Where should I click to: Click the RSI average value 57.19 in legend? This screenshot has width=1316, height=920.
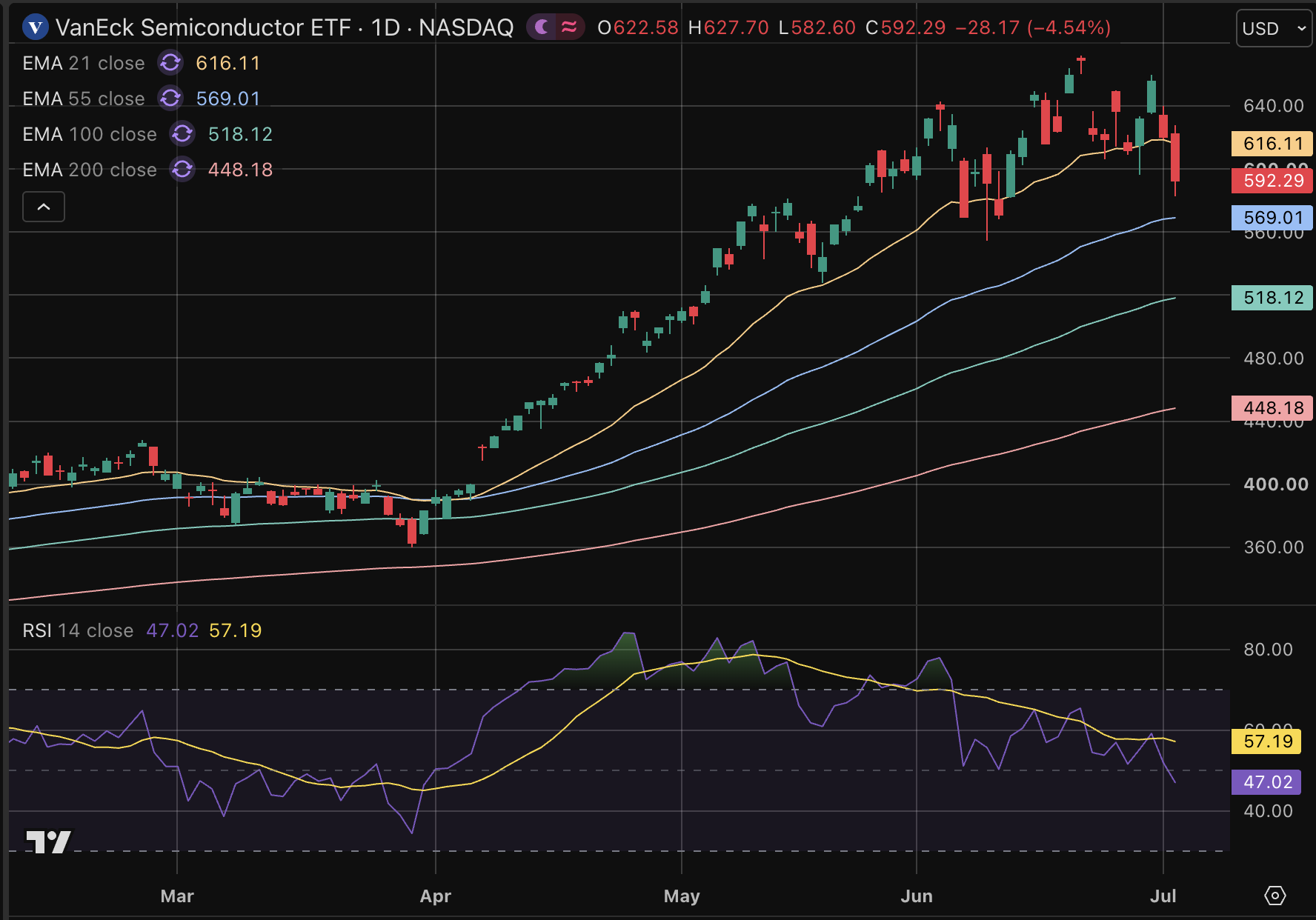point(236,630)
